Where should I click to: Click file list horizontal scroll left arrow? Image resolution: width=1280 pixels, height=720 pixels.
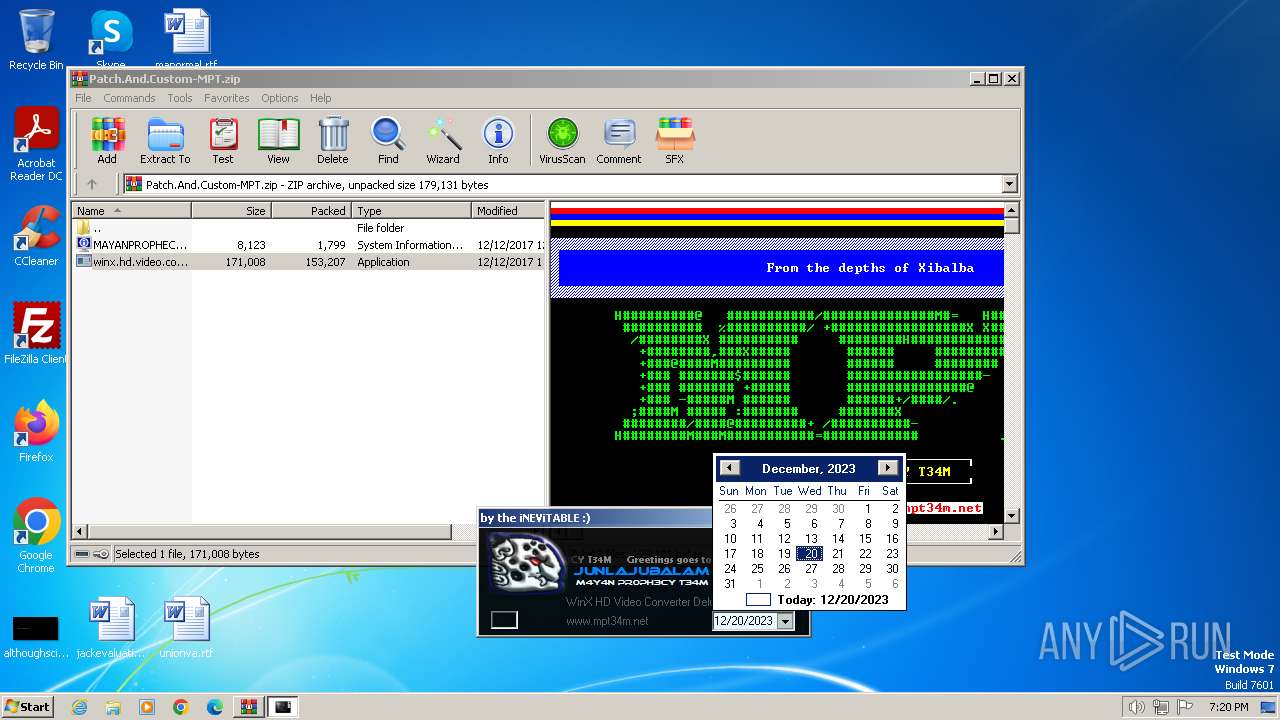point(80,532)
